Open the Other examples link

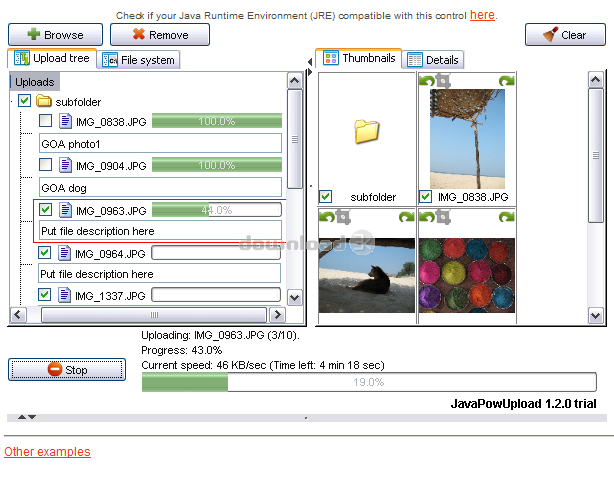(x=47, y=452)
